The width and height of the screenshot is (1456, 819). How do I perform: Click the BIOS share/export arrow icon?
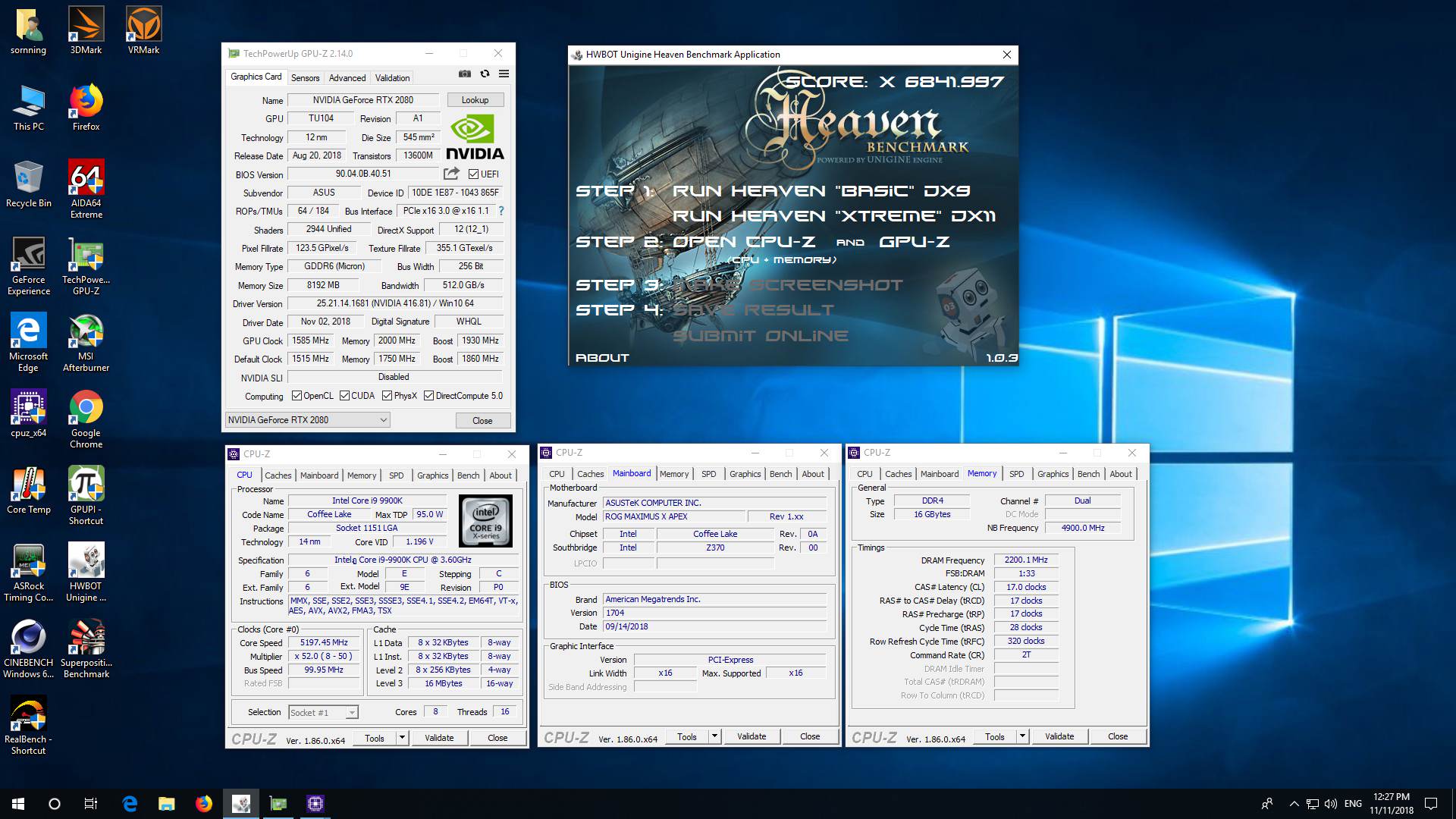(x=452, y=174)
